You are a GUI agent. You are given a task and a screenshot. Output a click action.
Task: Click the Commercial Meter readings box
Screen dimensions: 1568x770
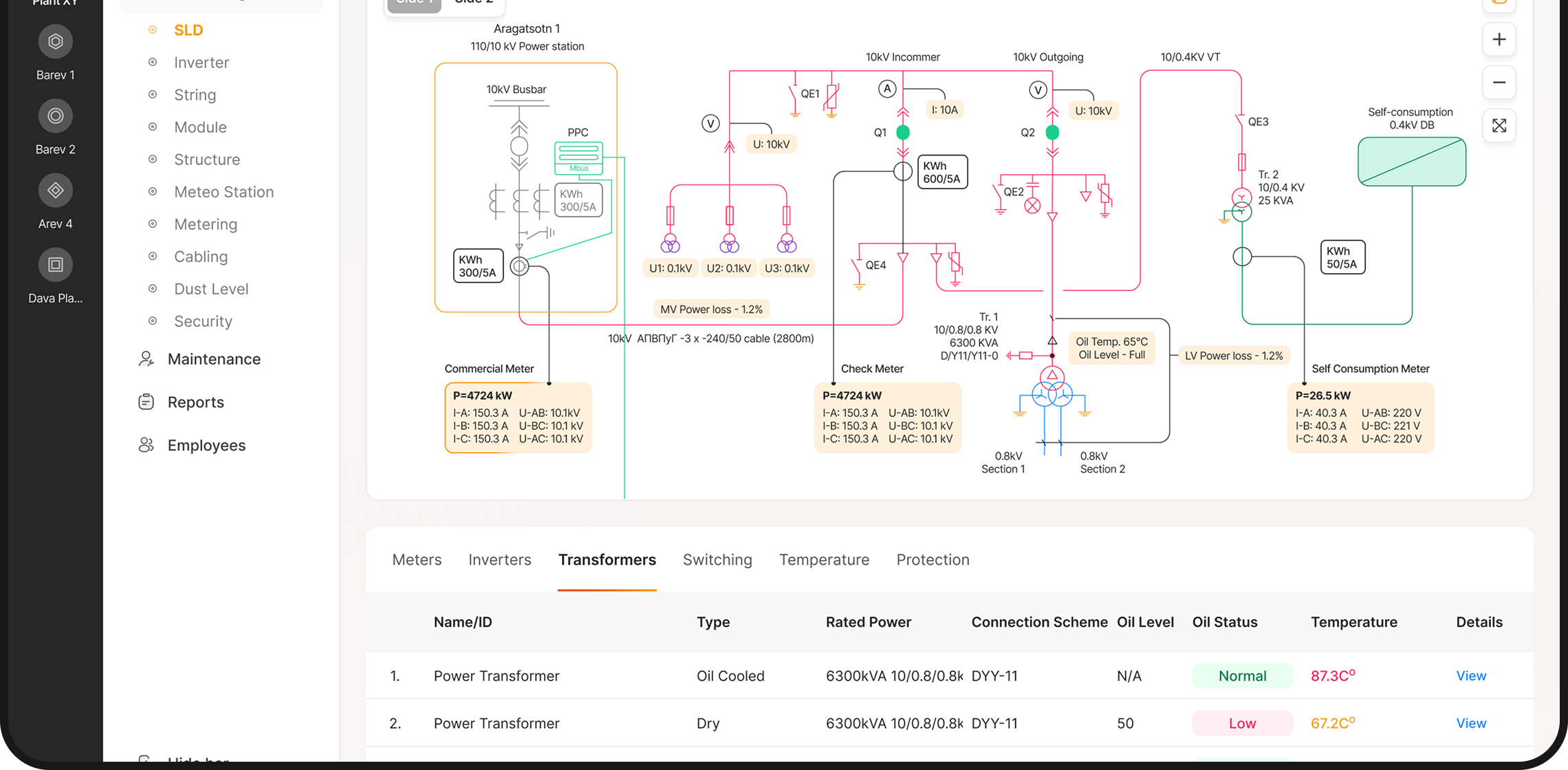click(x=518, y=418)
